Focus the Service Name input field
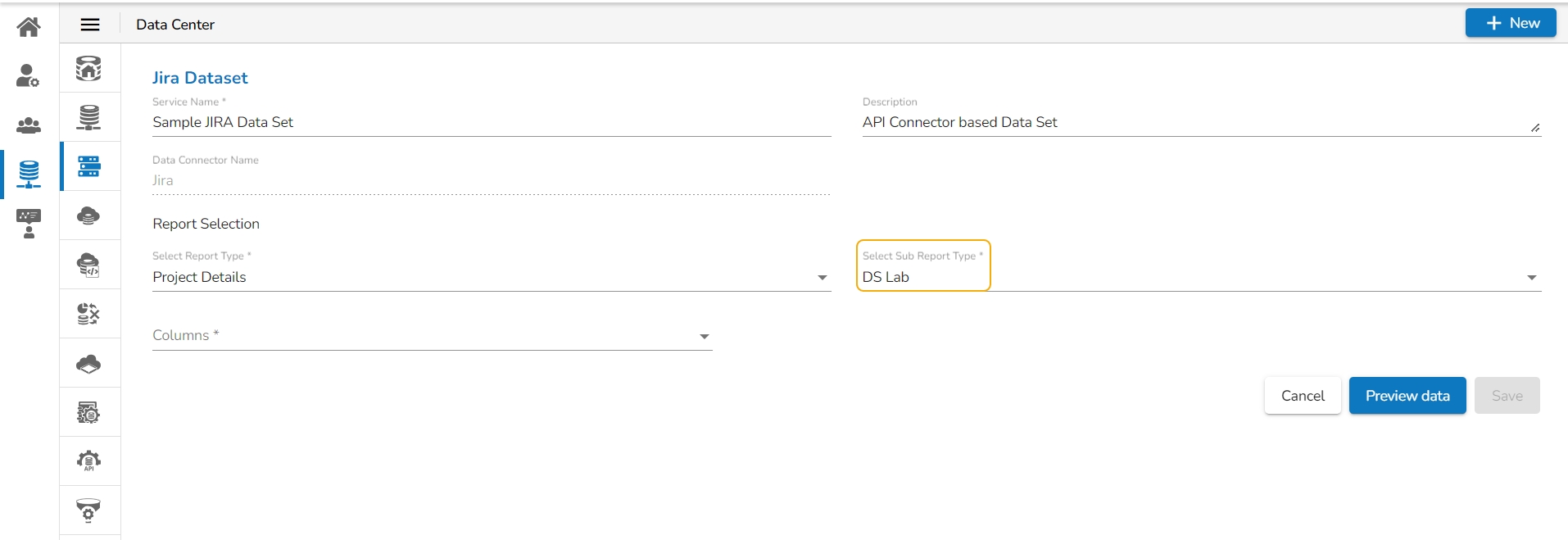Viewport: 1568px width, 540px height. tap(492, 122)
